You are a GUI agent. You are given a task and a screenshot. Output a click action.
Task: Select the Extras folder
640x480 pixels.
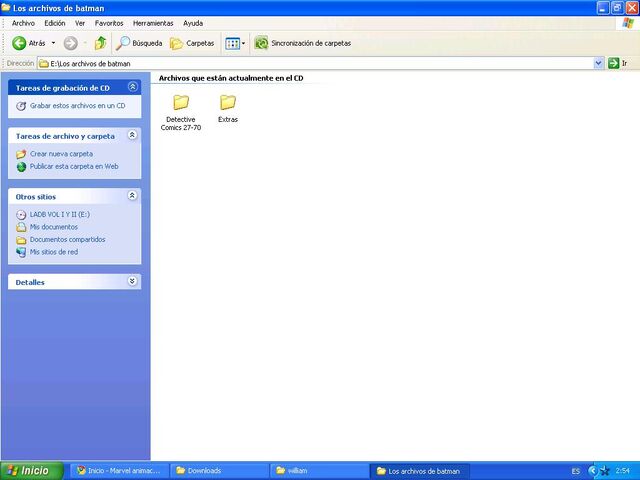[x=228, y=108]
